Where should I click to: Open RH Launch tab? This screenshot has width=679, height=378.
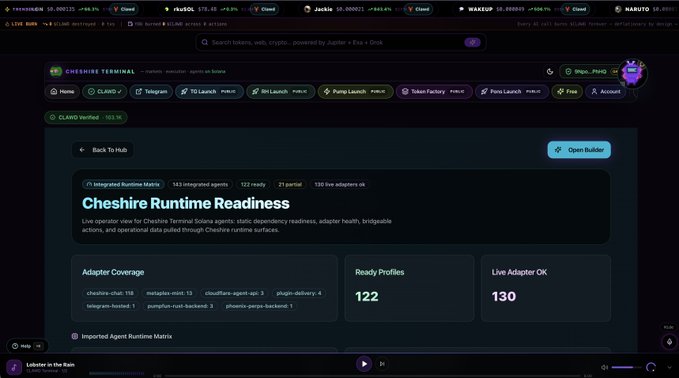point(281,91)
